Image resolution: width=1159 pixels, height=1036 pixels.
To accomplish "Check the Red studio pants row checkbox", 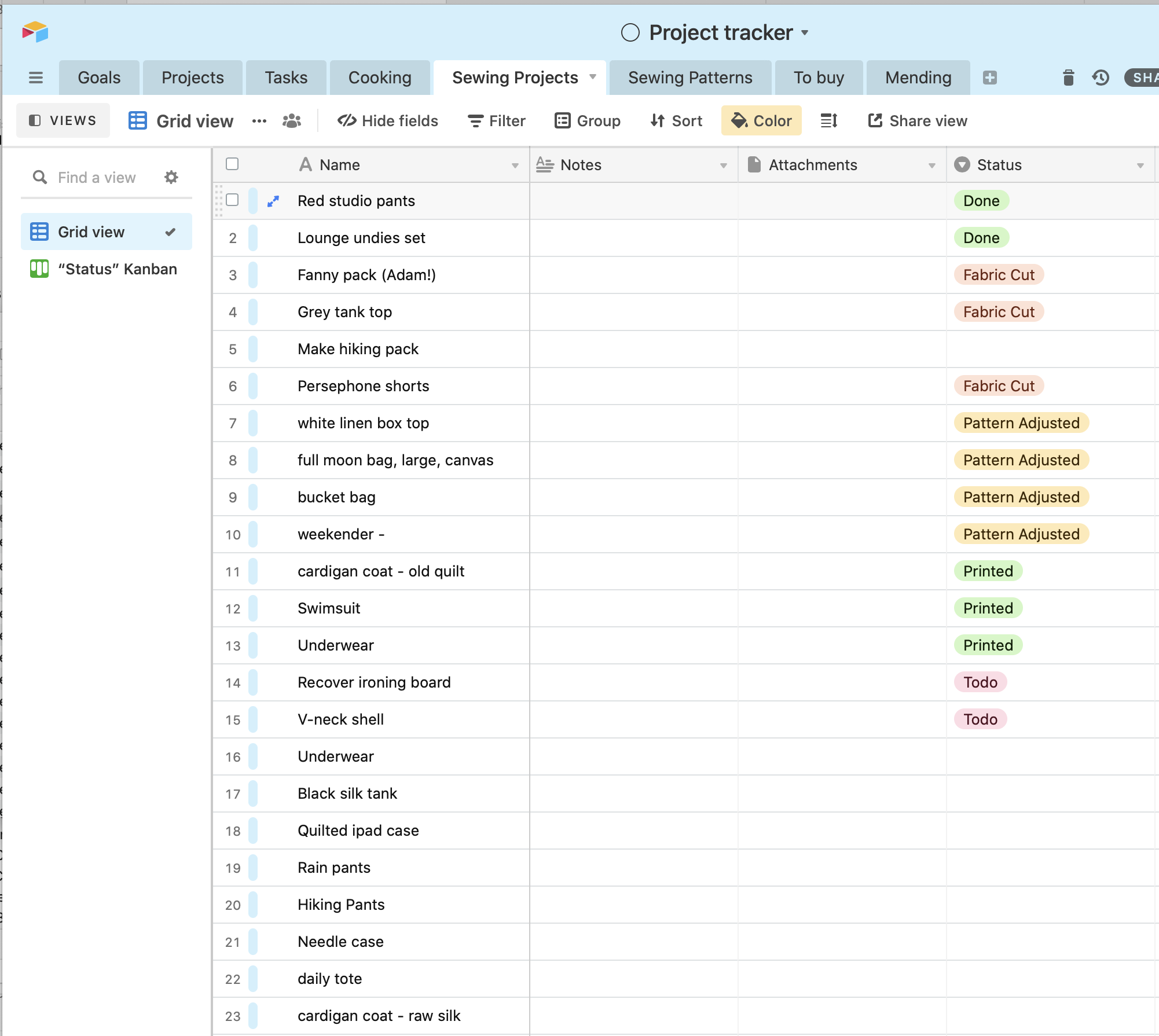I will point(232,200).
